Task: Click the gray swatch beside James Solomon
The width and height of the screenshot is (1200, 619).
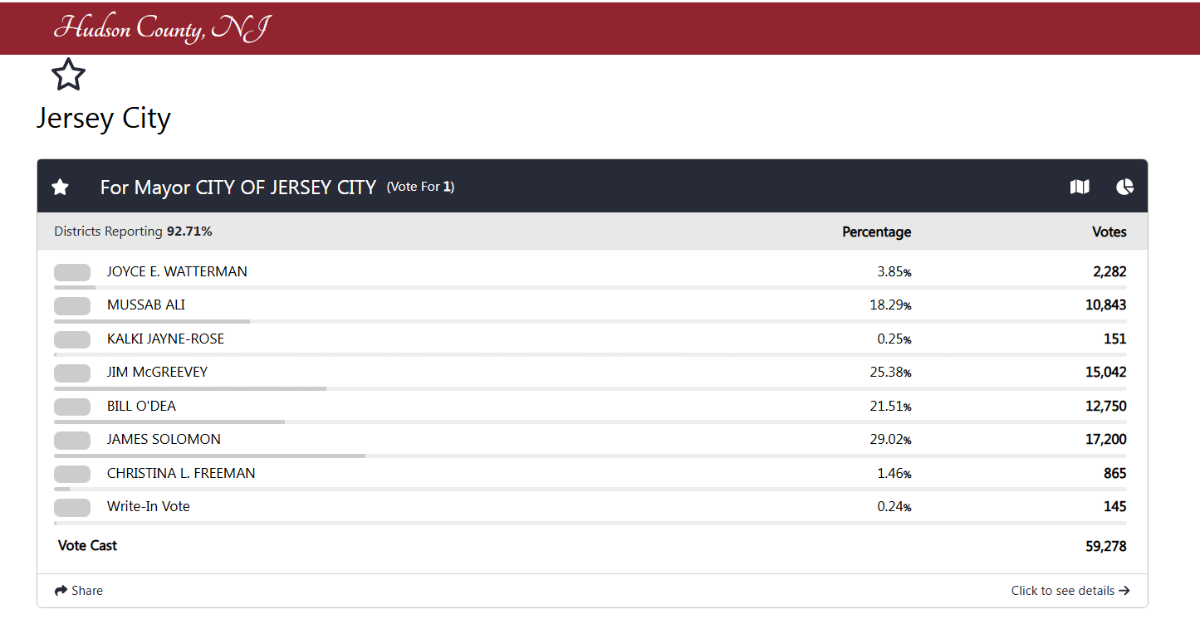Action: click(72, 440)
